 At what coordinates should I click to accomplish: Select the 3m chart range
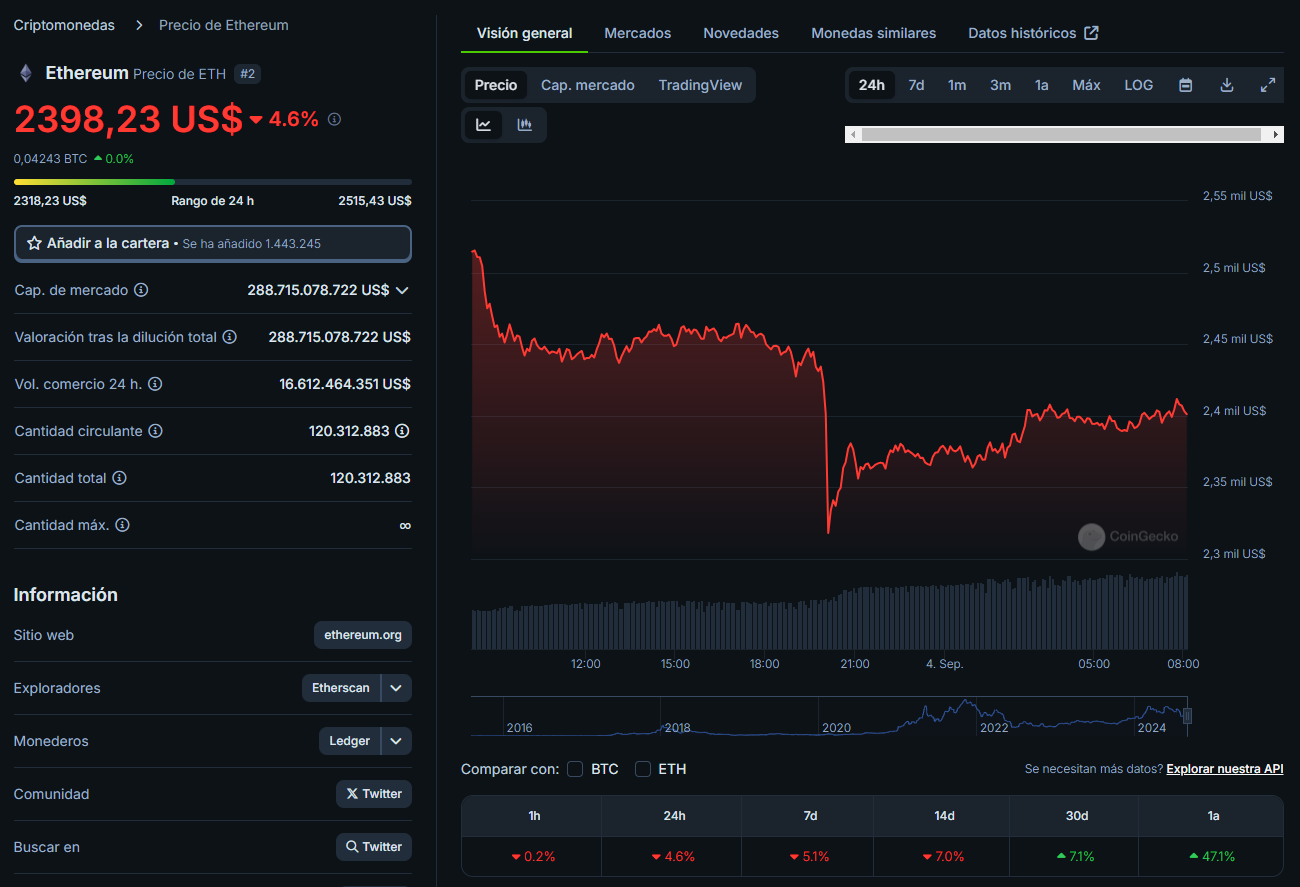tap(1000, 85)
